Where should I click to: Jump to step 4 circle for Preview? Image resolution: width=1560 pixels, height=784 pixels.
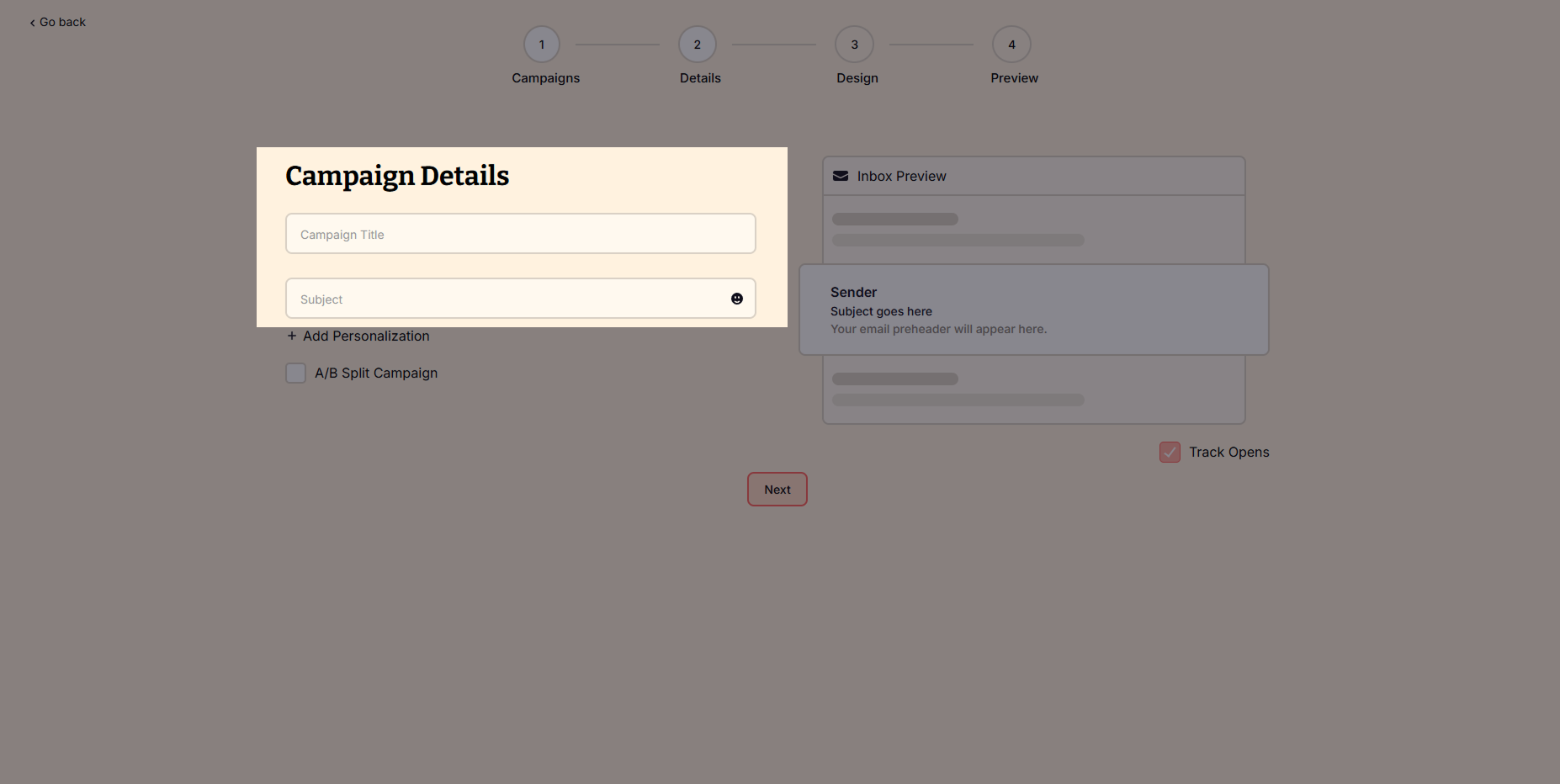point(1011,45)
